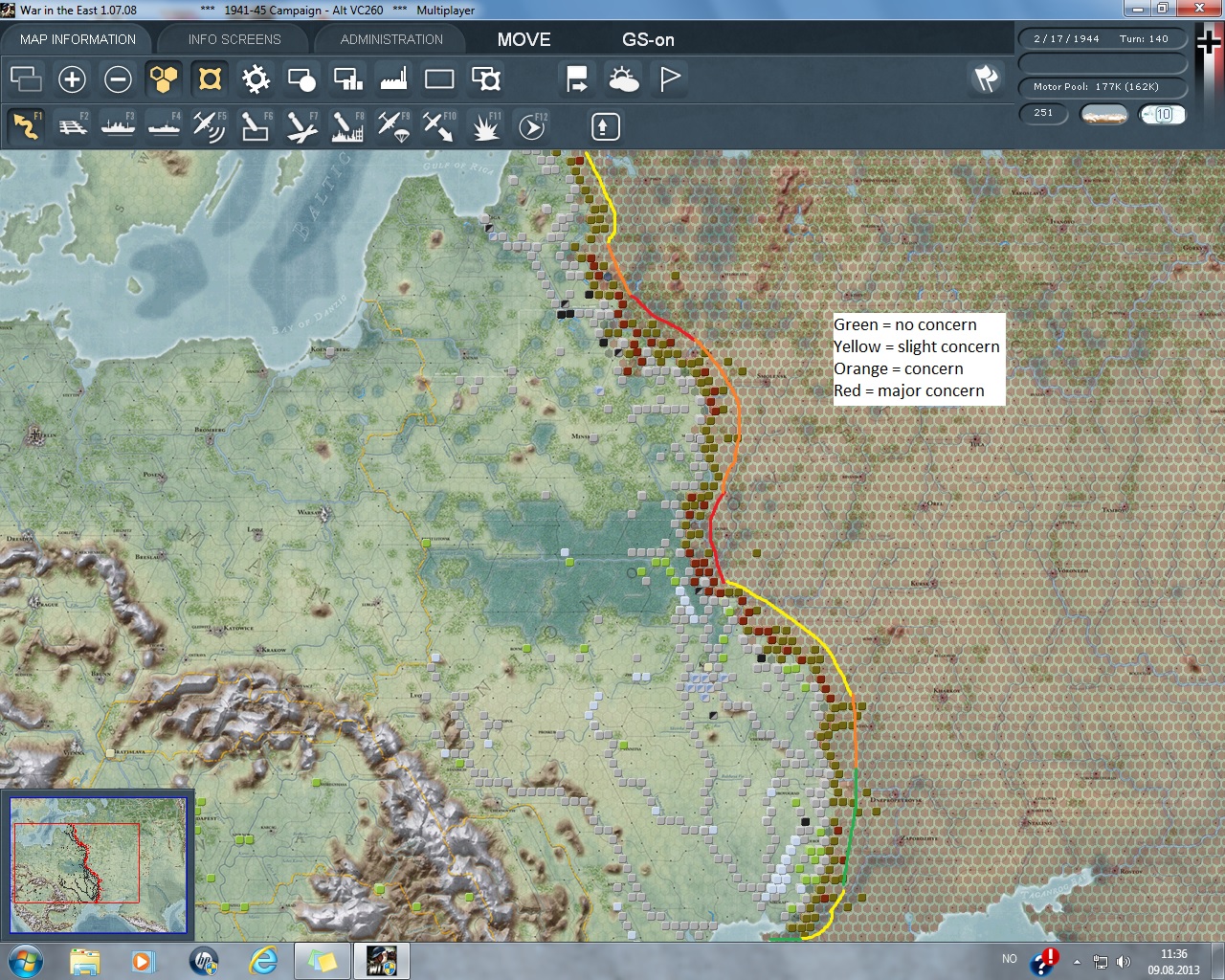The height and width of the screenshot is (980, 1225).
Task: Click the upload arrow button in toolbar
Action: pyautogui.click(x=605, y=126)
